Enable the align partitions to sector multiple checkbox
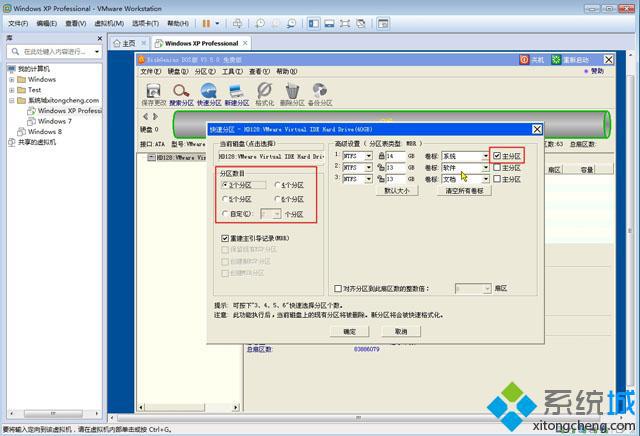This screenshot has width=640, height=436. (338, 289)
